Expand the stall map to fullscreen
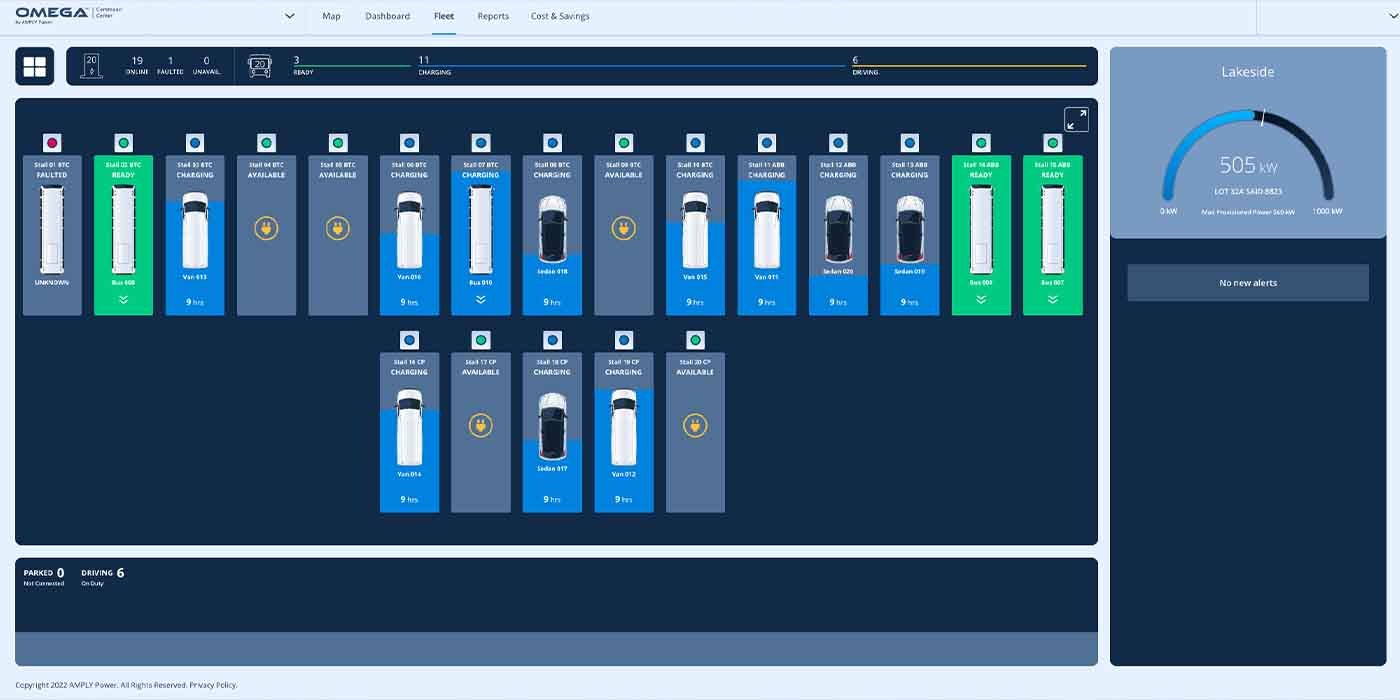1400x700 pixels. pyautogui.click(x=1076, y=120)
